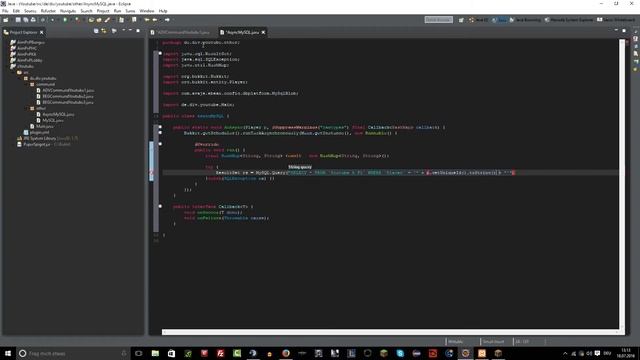Viewport: 640px width, 360px height.
Task: Select AsyncMySQL.java in Project Explorer
Action: pos(56,114)
